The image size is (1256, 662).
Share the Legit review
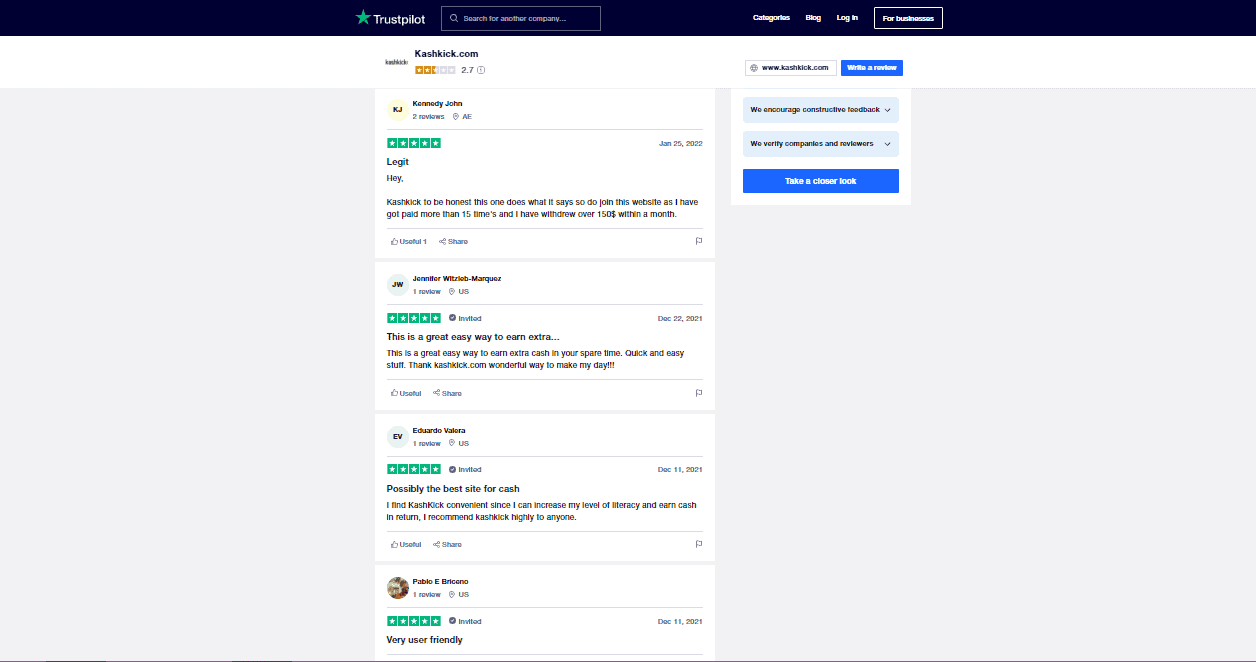click(x=453, y=241)
